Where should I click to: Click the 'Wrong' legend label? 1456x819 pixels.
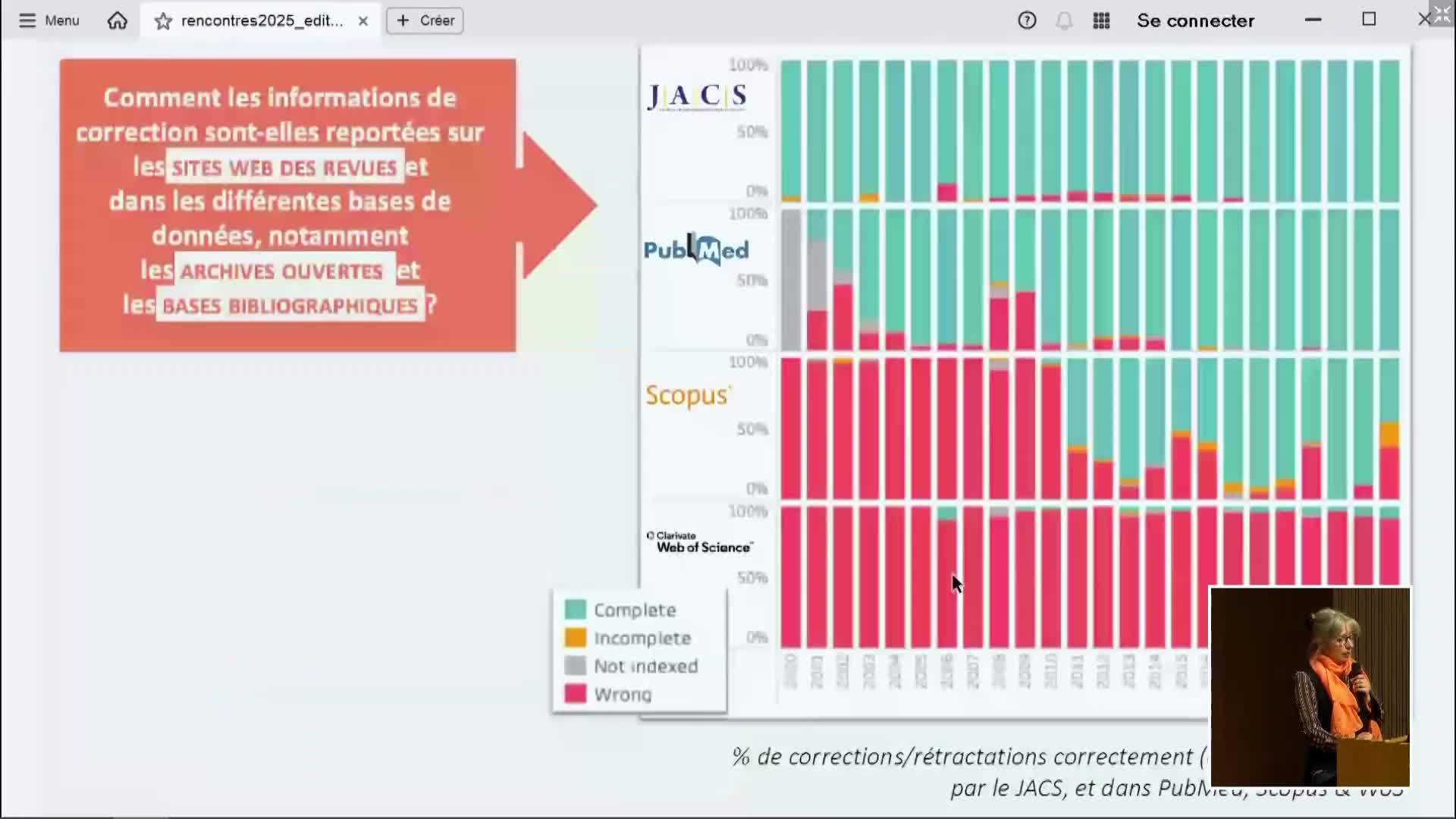[x=623, y=695]
